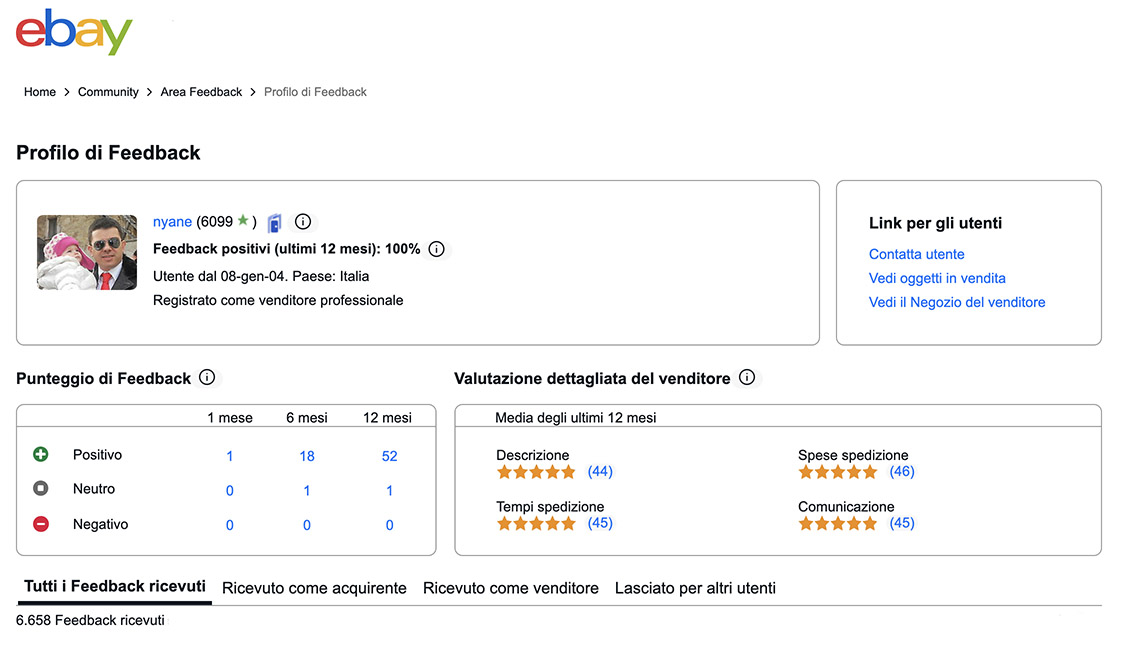Image resolution: width=1122 pixels, height=645 pixels.
Task: Click the green star next to 6099
Action: tap(243, 220)
